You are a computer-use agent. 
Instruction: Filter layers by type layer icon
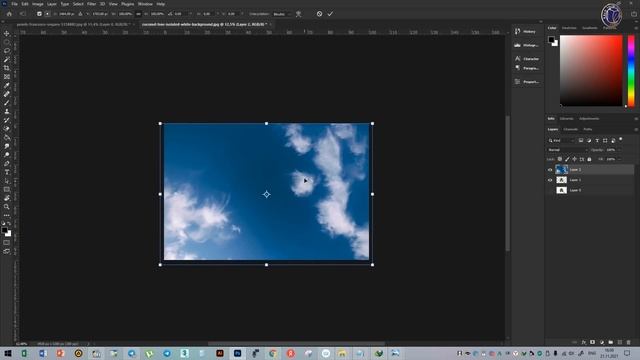point(597,140)
